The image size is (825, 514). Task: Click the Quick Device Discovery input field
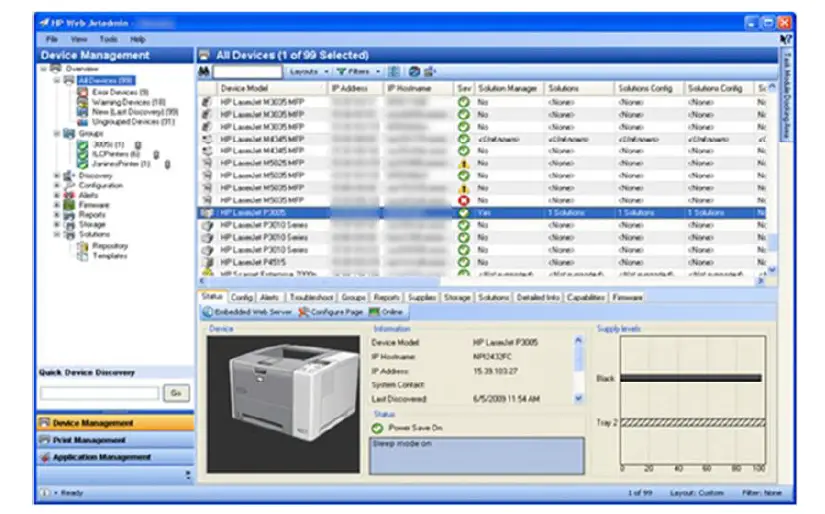click(99, 393)
